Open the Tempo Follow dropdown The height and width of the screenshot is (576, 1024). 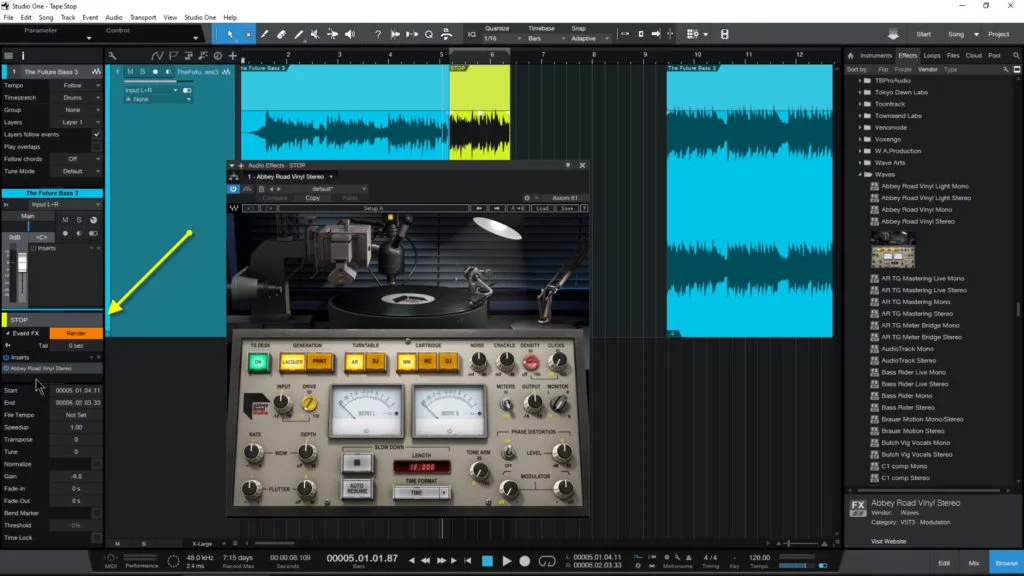(76, 86)
